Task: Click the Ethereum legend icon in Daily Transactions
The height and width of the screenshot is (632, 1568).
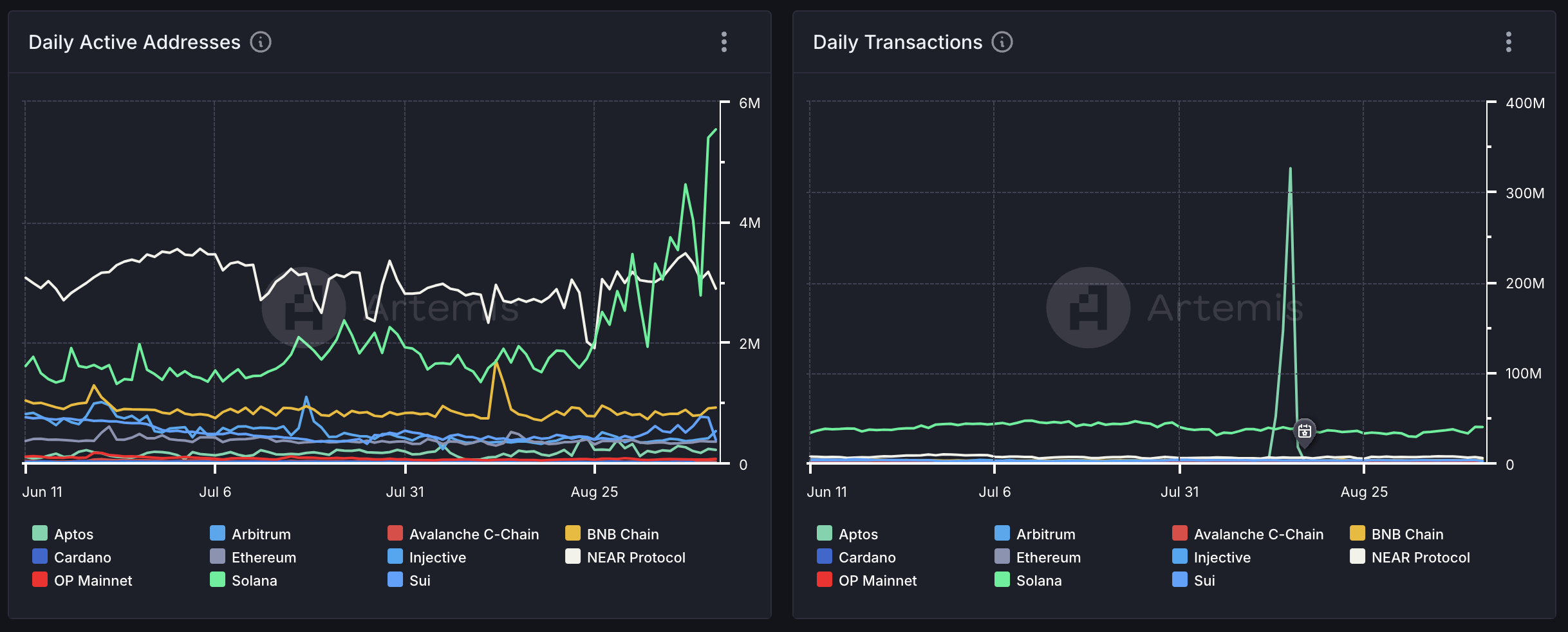Action: click(1002, 557)
